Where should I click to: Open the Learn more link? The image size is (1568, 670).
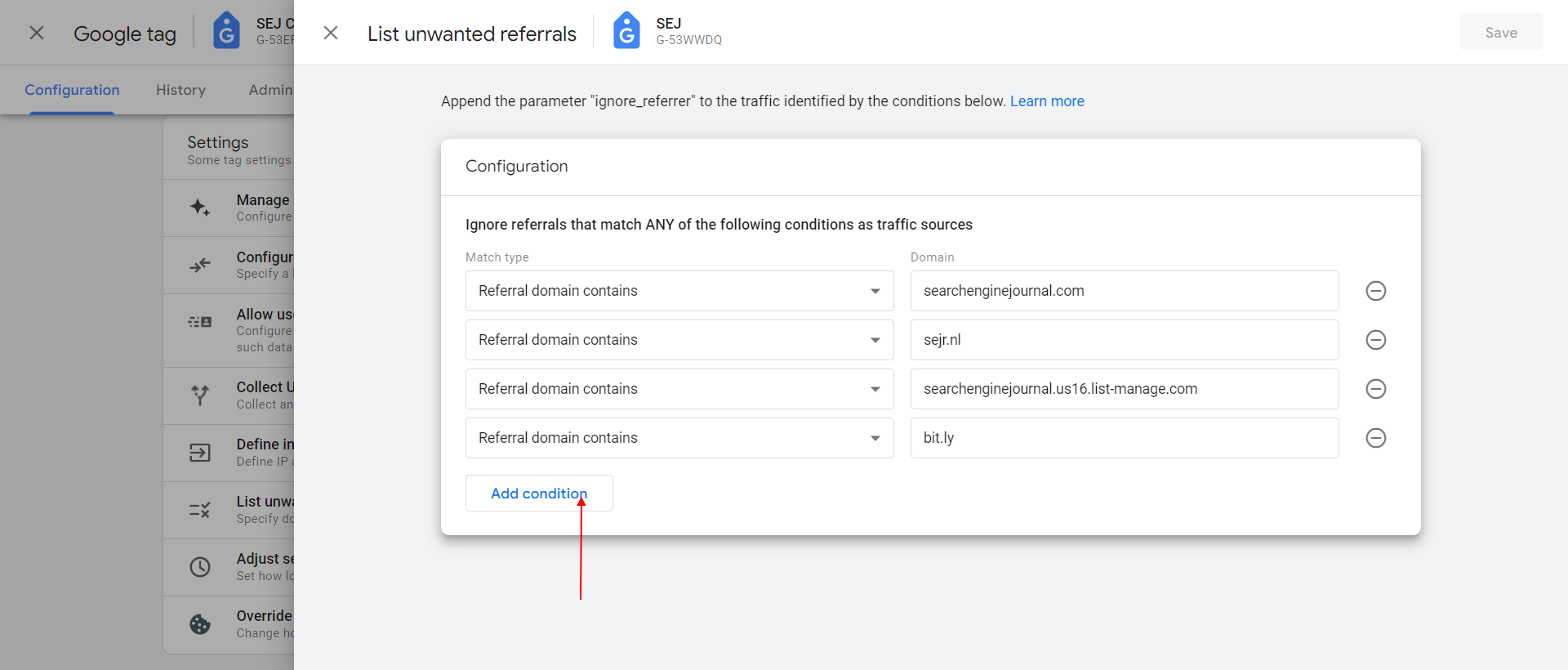(1047, 101)
